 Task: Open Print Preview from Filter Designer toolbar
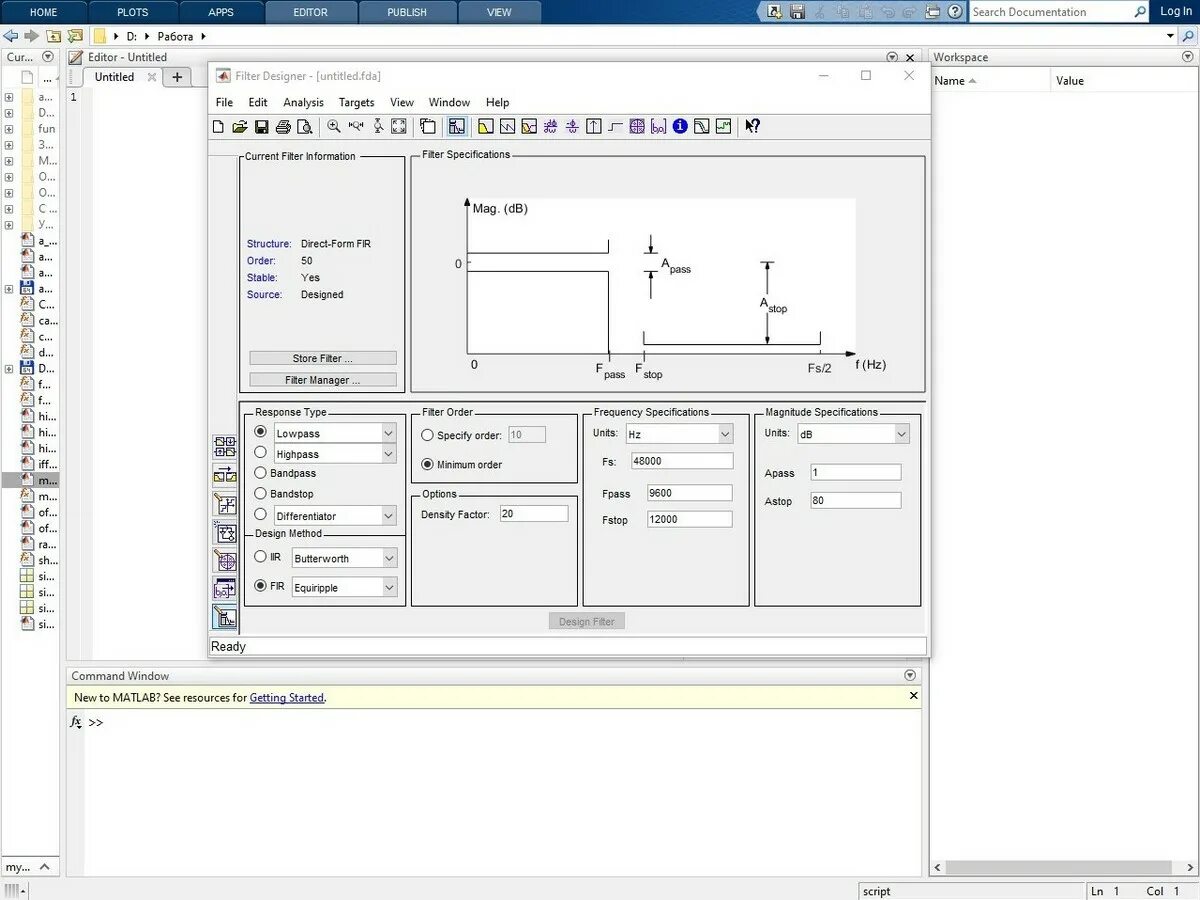305,126
